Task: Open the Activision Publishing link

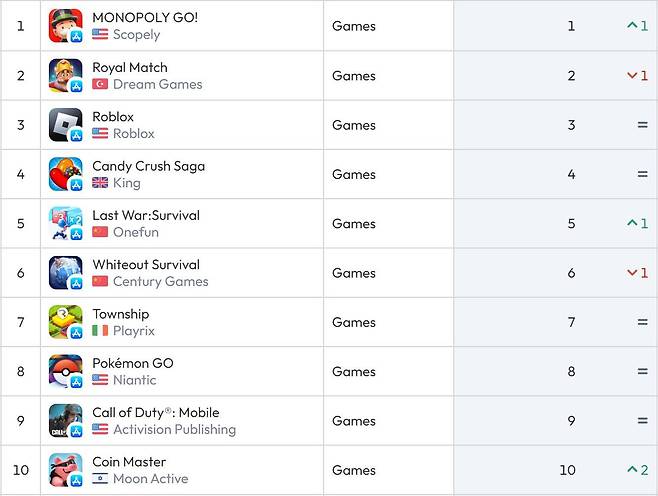Action: click(x=174, y=430)
